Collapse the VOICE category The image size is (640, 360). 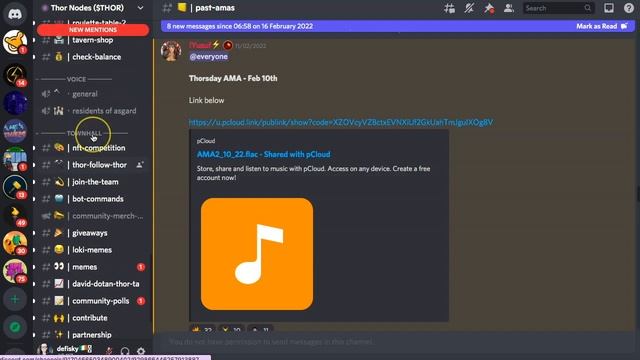click(76, 79)
